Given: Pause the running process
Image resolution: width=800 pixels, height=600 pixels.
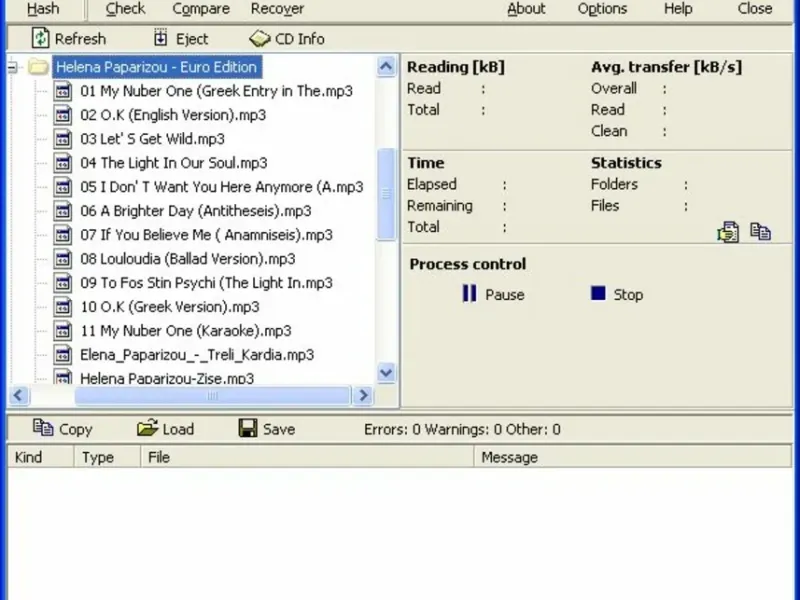Looking at the screenshot, I should 493,294.
